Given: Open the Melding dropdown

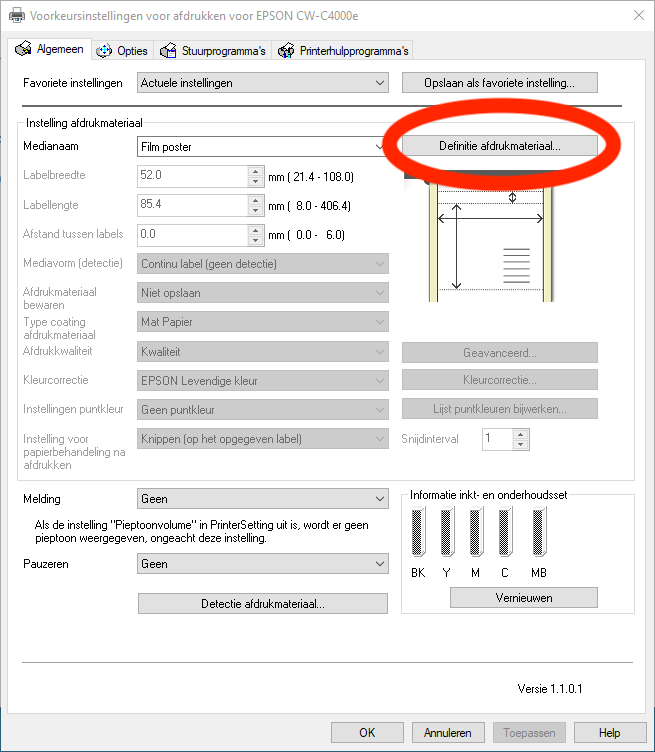Looking at the screenshot, I should 263,499.
